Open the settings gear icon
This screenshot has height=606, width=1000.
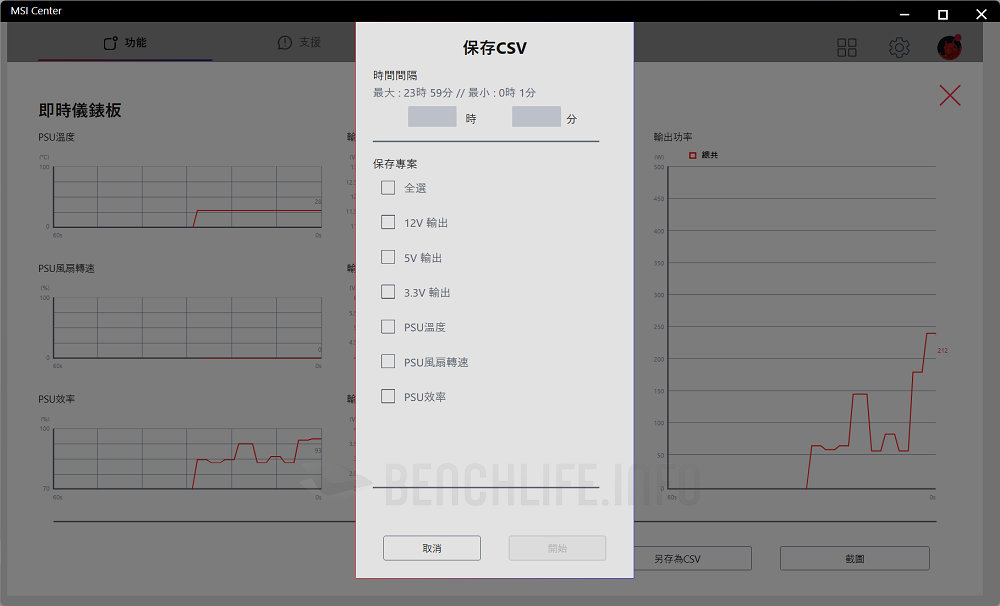tap(899, 48)
